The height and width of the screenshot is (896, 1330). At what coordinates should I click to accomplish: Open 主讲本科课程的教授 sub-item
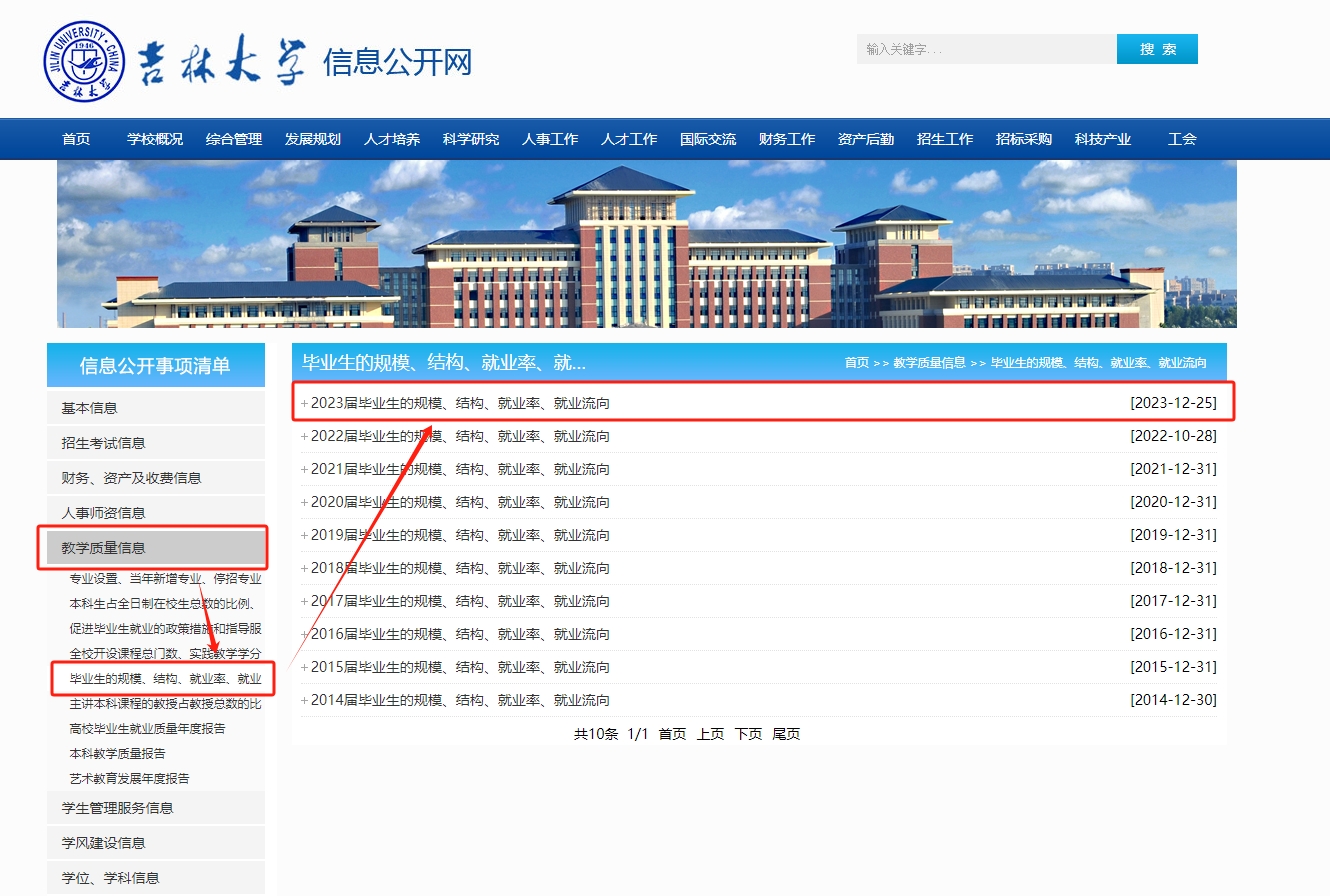click(165, 704)
